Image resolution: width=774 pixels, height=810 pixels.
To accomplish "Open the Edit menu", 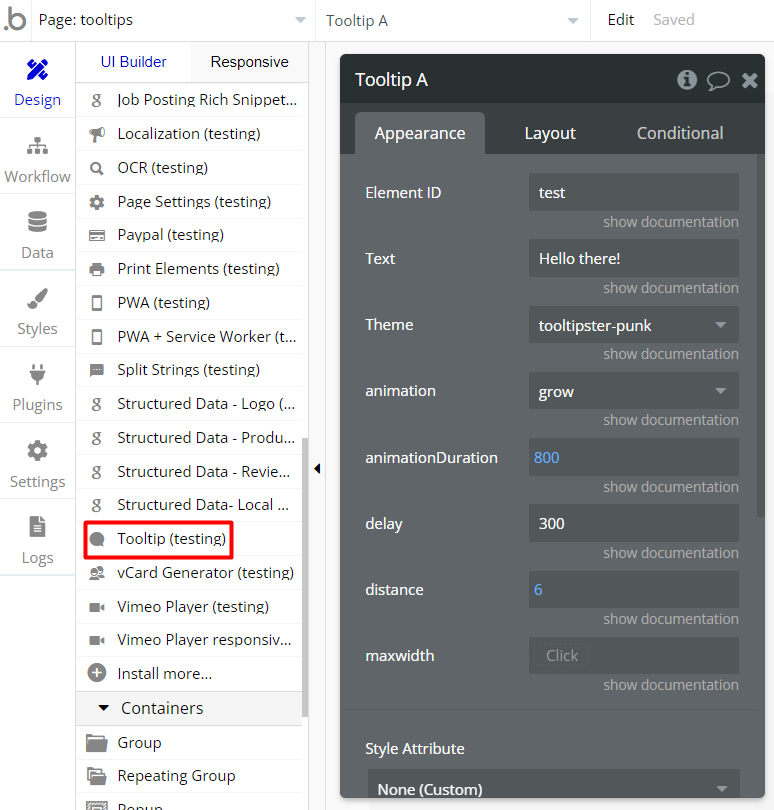I will pos(620,20).
